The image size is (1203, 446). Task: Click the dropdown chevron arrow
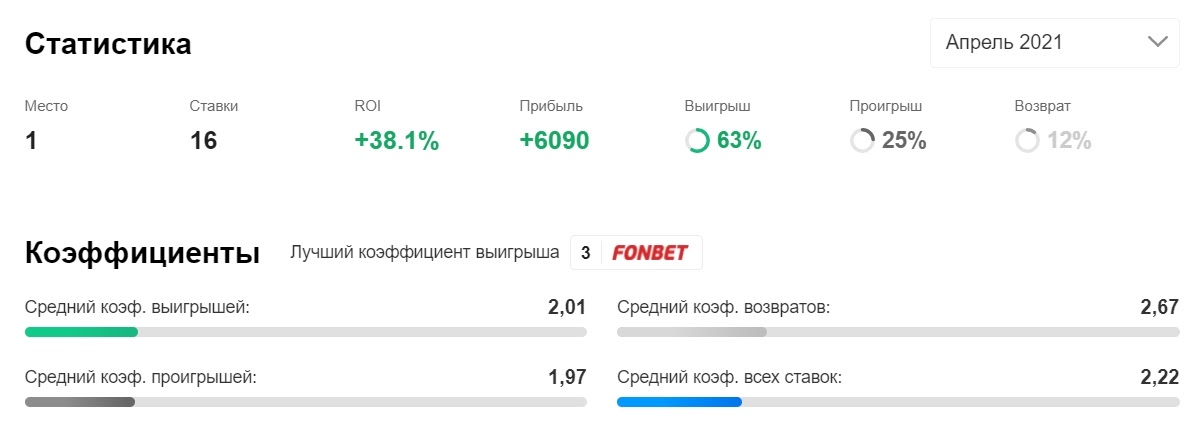[x=1158, y=42]
